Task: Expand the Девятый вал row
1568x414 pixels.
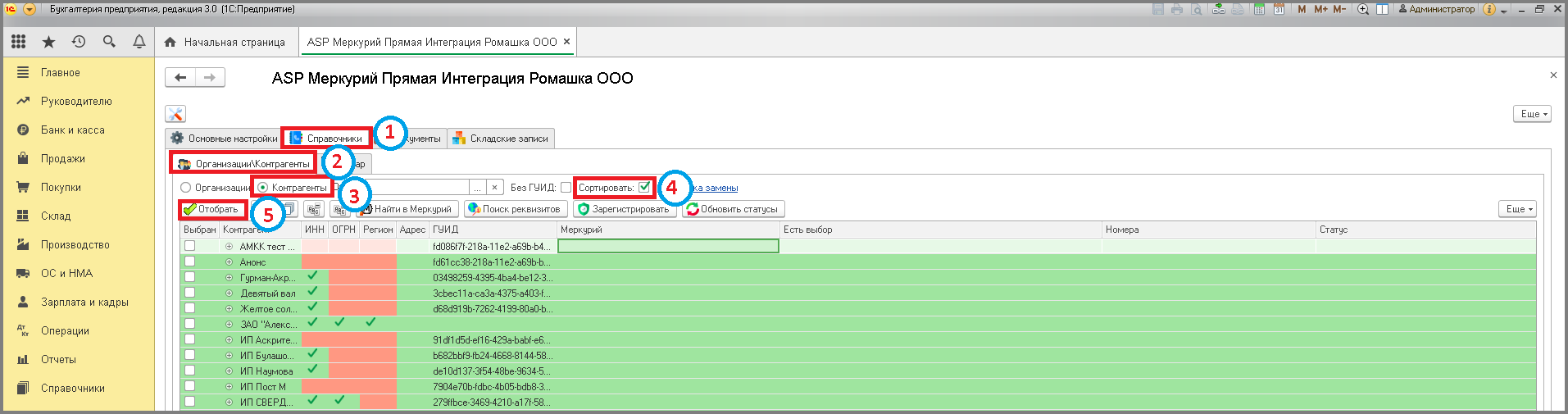Action: pyautogui.click(x=229, y=293)
